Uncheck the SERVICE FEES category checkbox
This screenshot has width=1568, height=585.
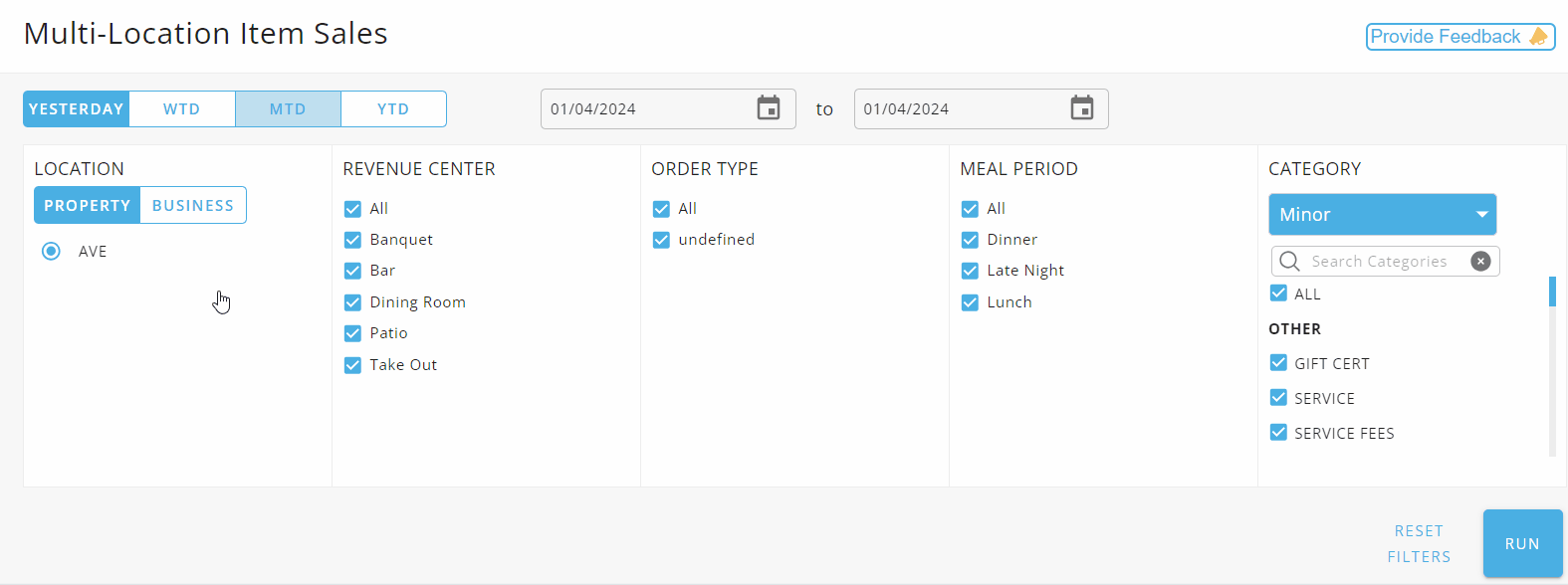[1278, 433]
